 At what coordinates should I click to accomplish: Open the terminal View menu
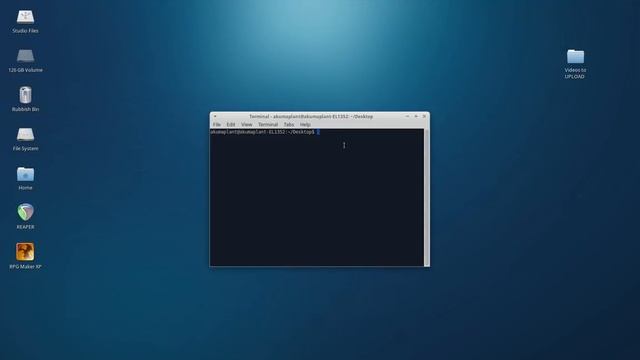[247, 124]
